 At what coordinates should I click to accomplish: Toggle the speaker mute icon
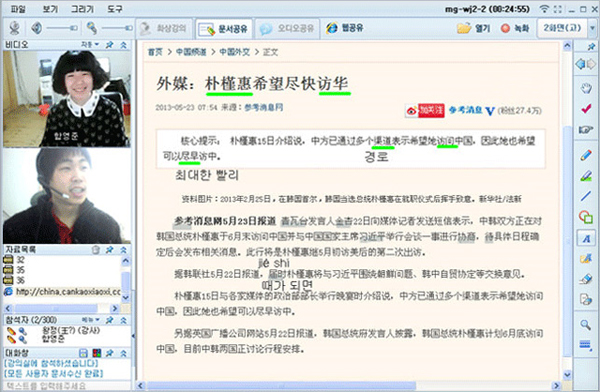37,28
